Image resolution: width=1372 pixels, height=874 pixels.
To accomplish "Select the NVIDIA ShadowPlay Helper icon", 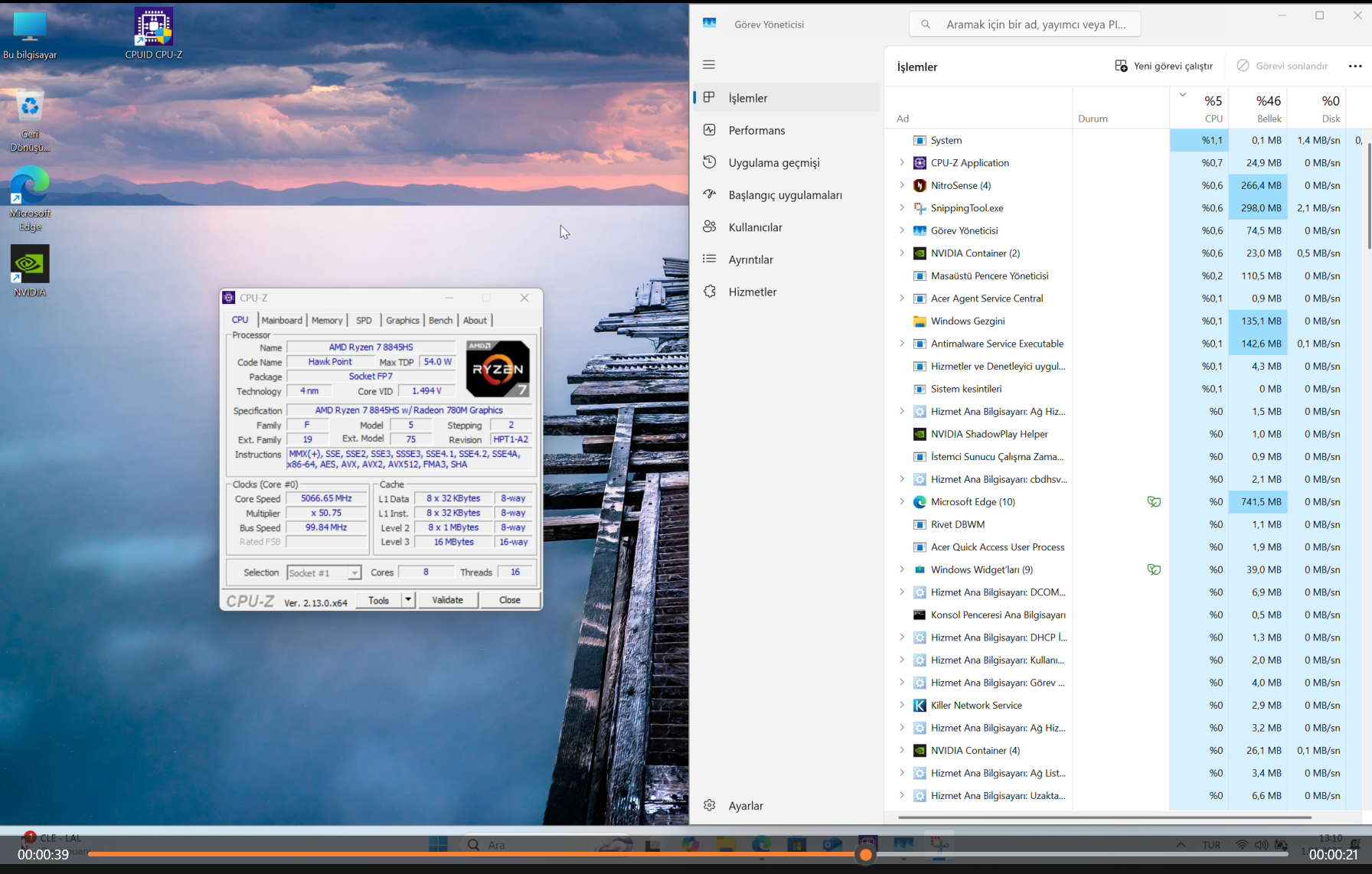I will [x=920, y=434].
